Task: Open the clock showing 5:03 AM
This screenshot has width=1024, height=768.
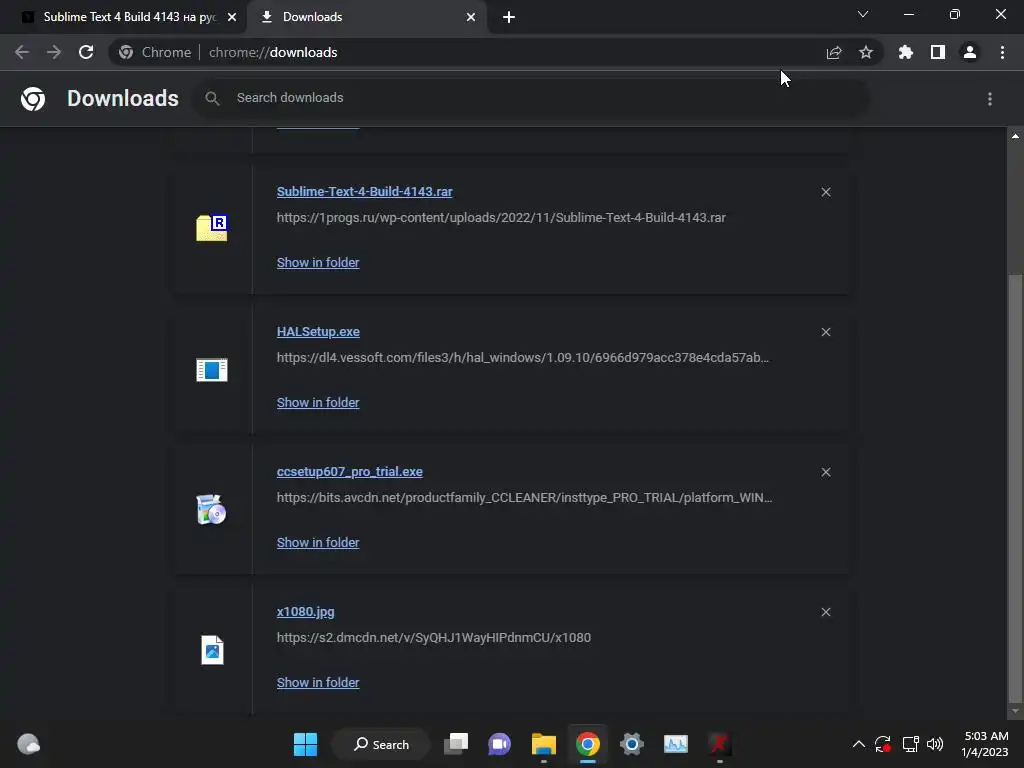Action: 985,744
